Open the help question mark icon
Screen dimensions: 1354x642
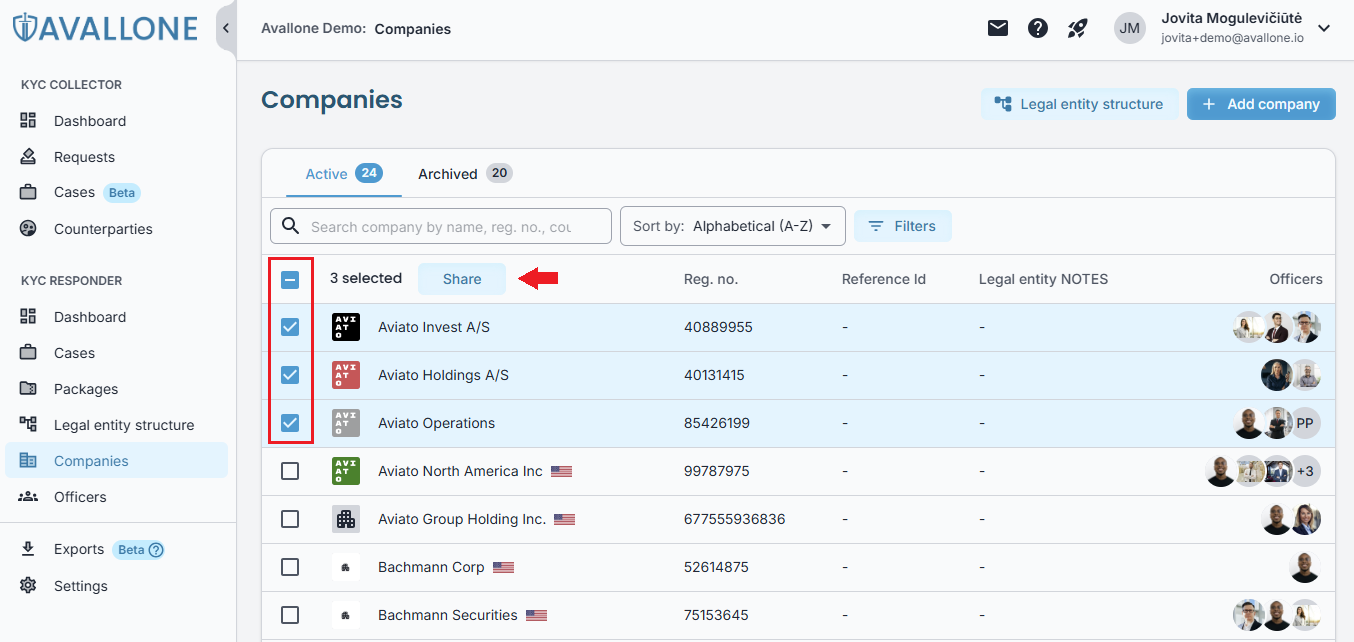pos(1038,28)
